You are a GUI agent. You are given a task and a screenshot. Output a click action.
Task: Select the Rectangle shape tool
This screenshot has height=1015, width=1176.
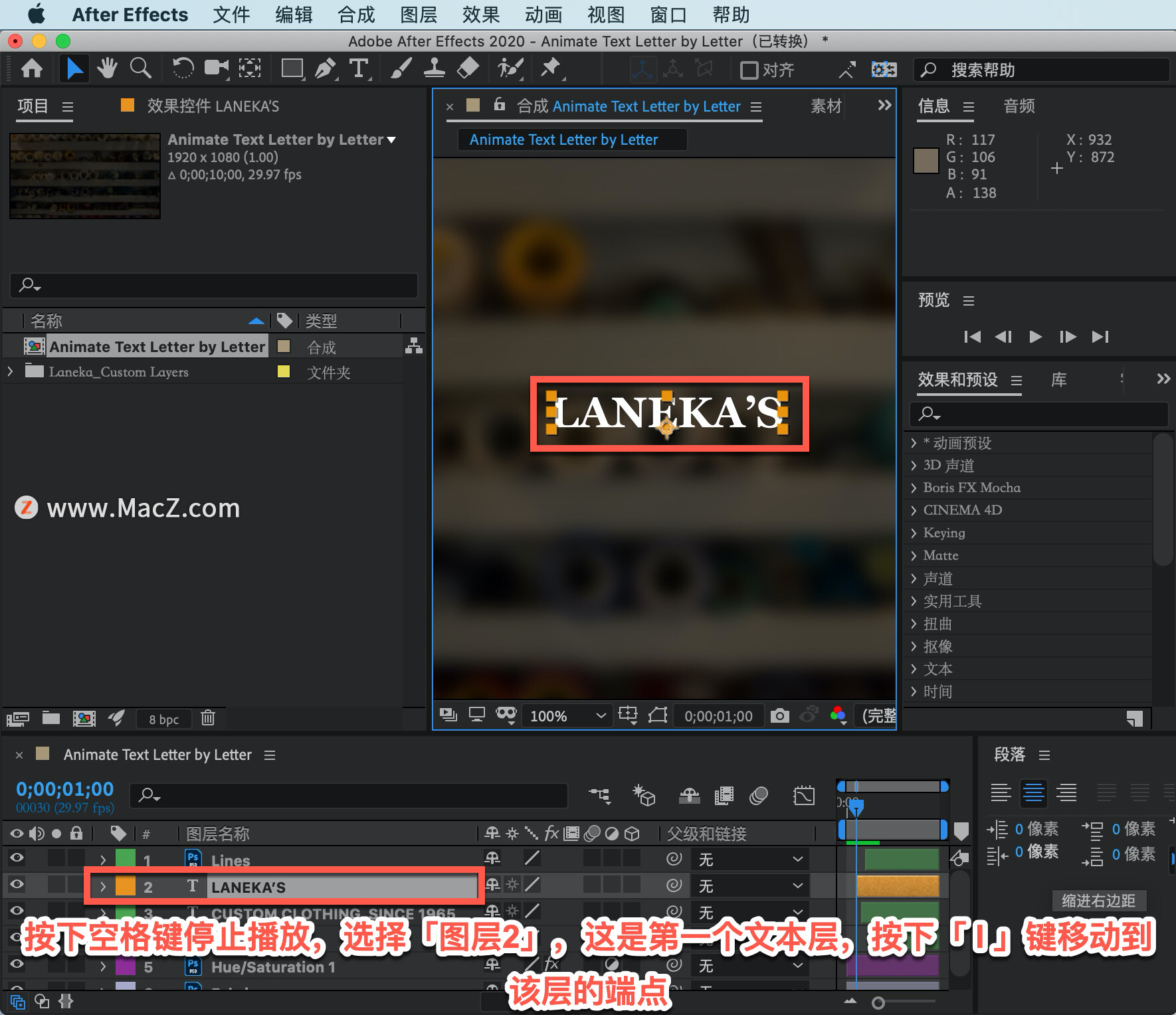coord(292,68)
